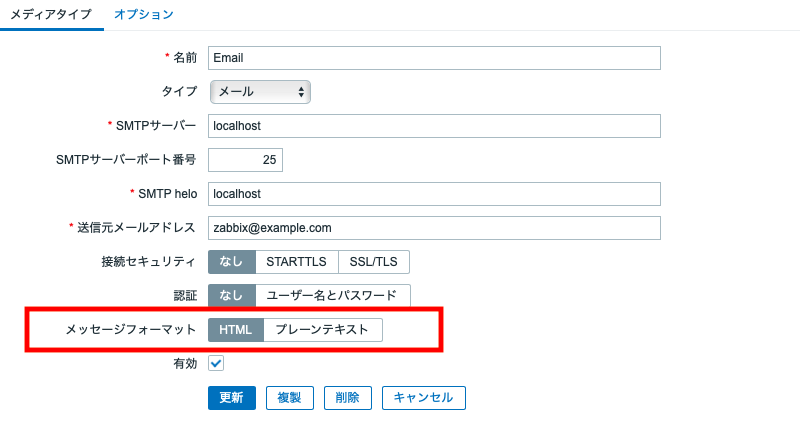Screen dimensions: 800x425
Task: Click the SMTPサーバーポート番号 field showing 25
Action: [245, 160]
